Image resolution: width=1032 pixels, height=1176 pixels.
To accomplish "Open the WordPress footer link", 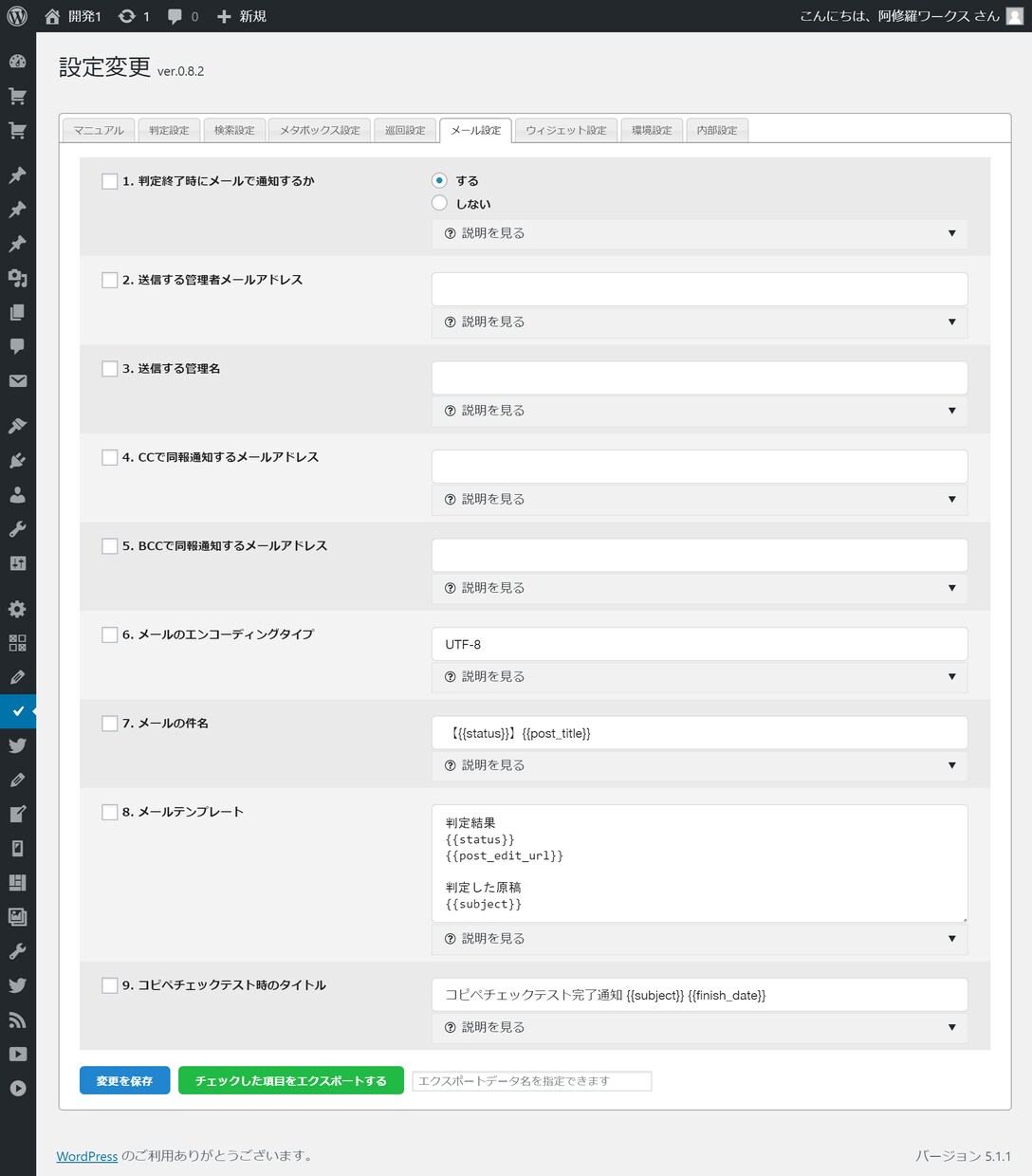I will click(87, 1156).
